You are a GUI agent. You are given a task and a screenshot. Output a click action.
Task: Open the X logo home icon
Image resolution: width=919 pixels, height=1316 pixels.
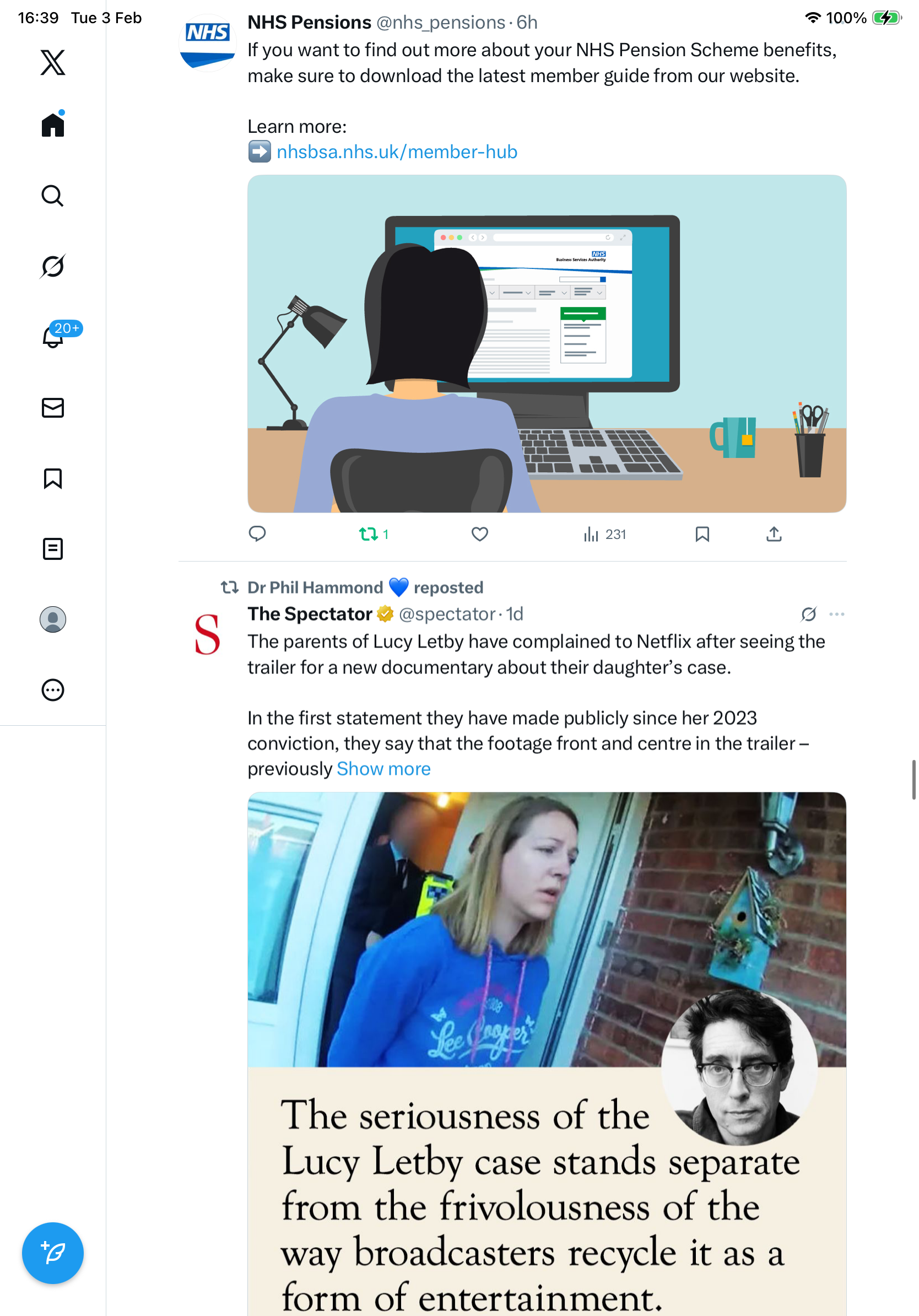pyautogui.click(x=53, y=62)
